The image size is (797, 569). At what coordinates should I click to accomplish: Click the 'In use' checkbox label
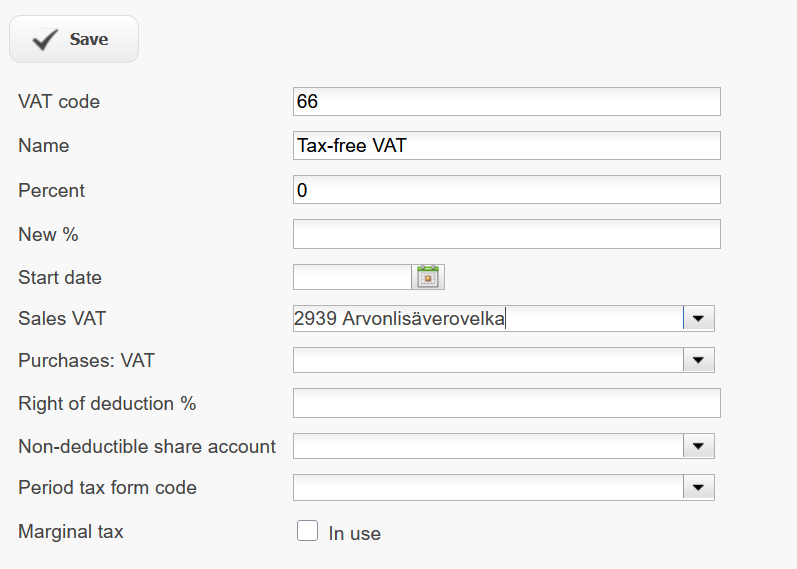(354, 533)
